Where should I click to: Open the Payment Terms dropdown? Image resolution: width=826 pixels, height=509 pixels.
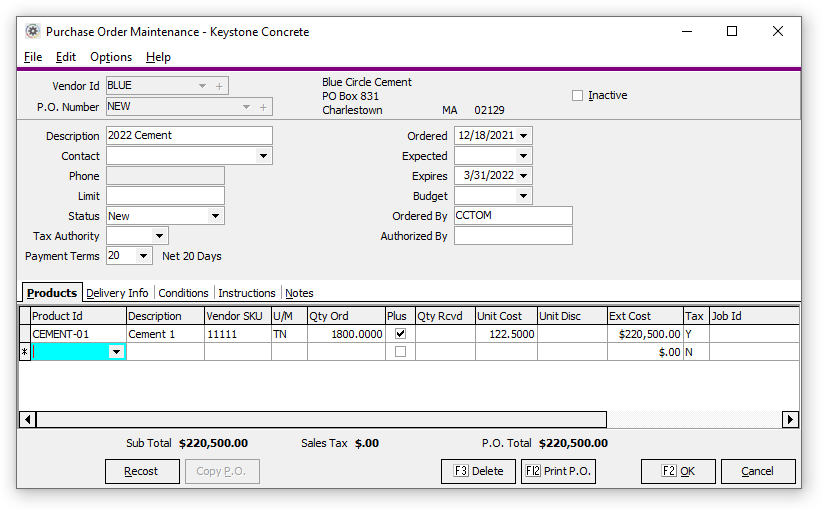tap(144, 256)
